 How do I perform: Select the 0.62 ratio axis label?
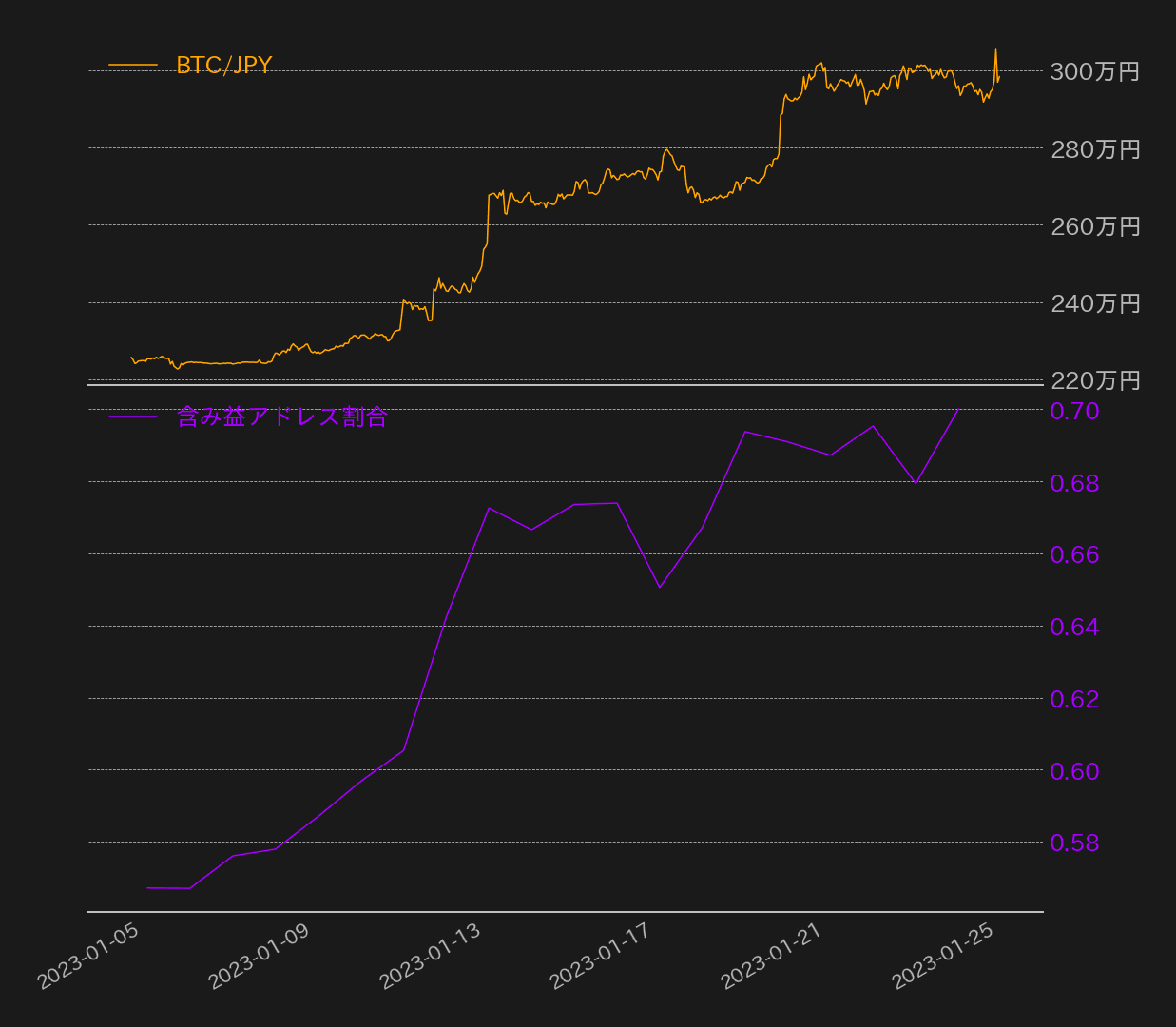[1074, 699]
